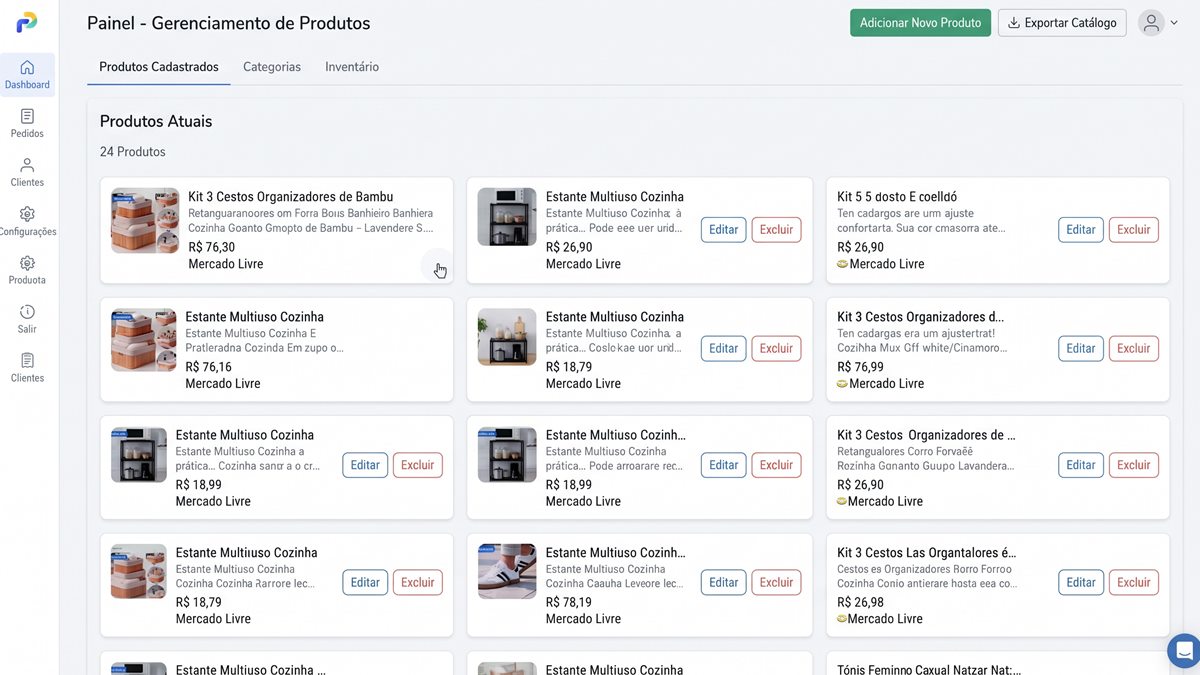Click the "Painel - Gerenciamento de Produtos" header
Viewport: 1200px width, 675px height.
point(229,23)
